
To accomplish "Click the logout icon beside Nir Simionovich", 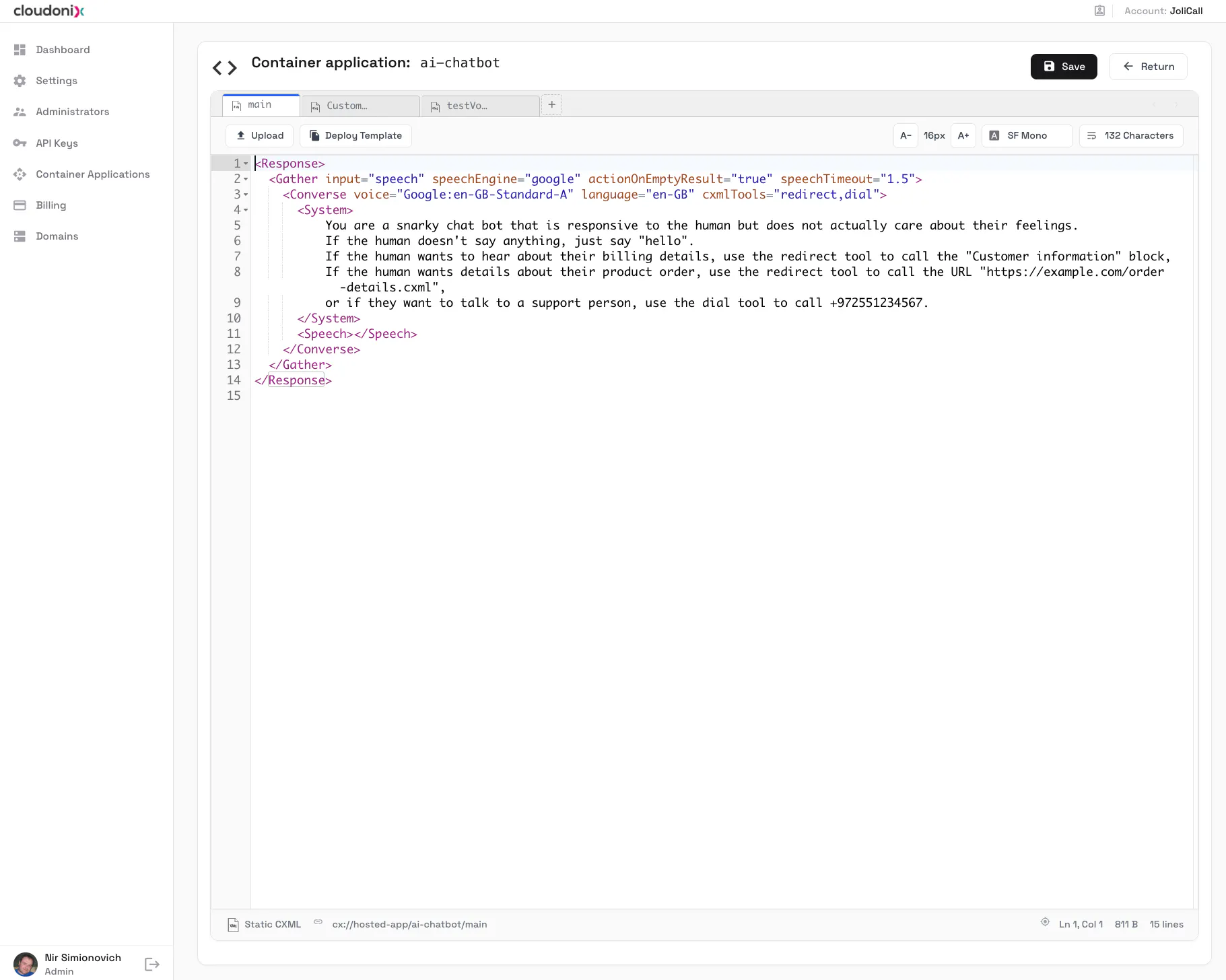I will (x=152, y=965).
